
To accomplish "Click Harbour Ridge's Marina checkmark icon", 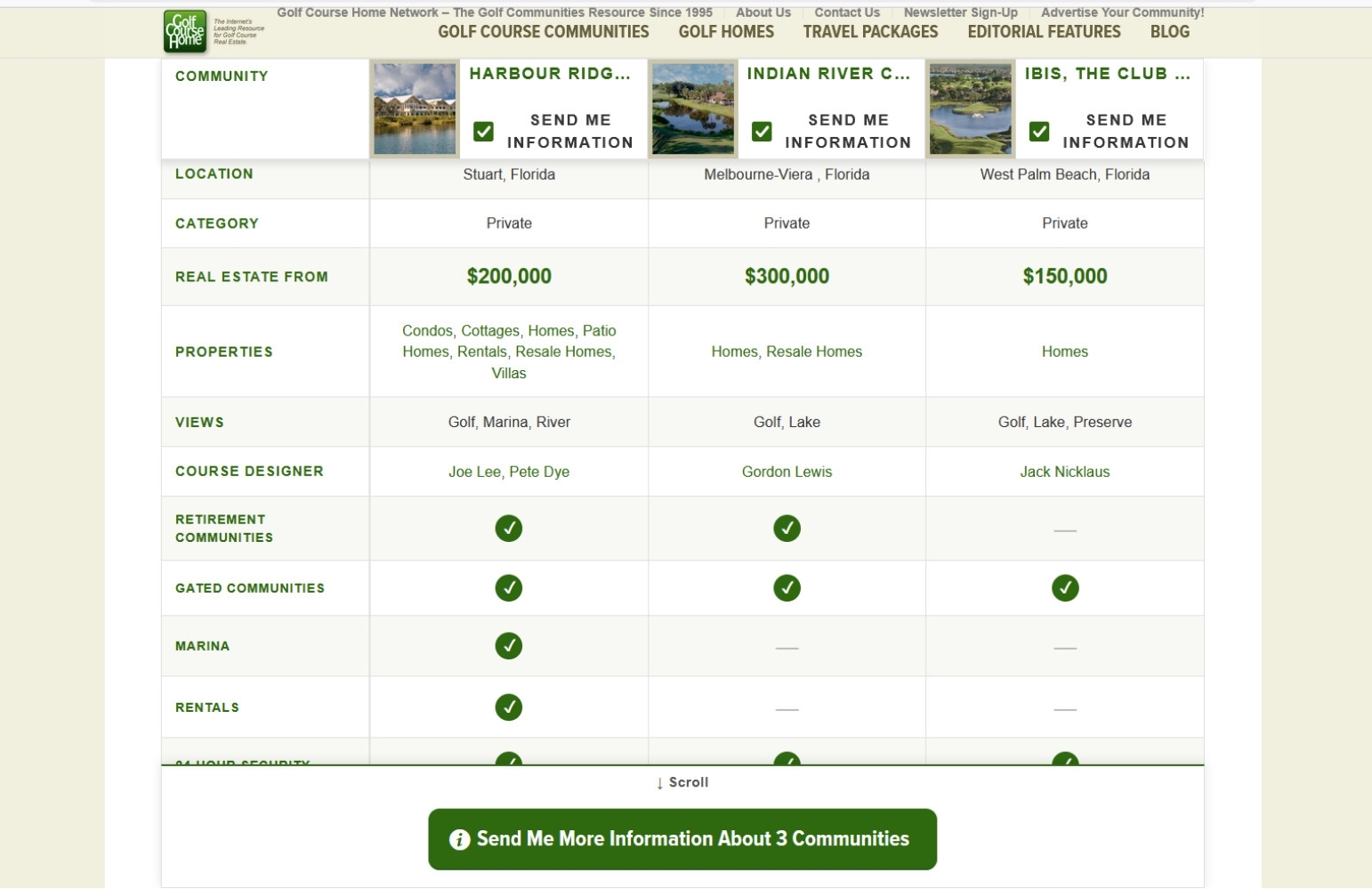I will pyautogui.click(x=508, y=646).
